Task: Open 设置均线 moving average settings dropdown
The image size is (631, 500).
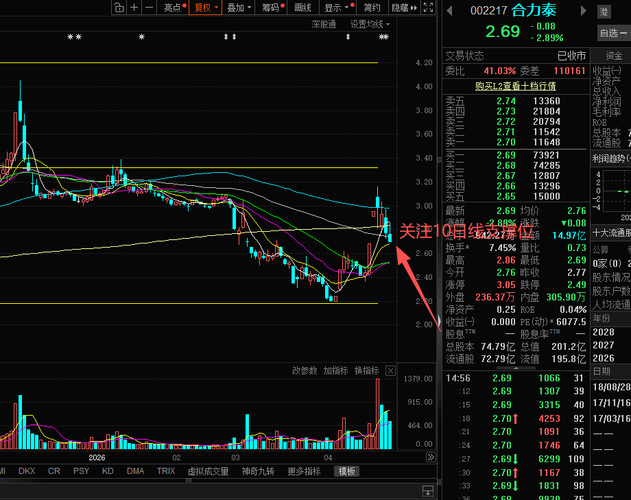Action: 369,25
